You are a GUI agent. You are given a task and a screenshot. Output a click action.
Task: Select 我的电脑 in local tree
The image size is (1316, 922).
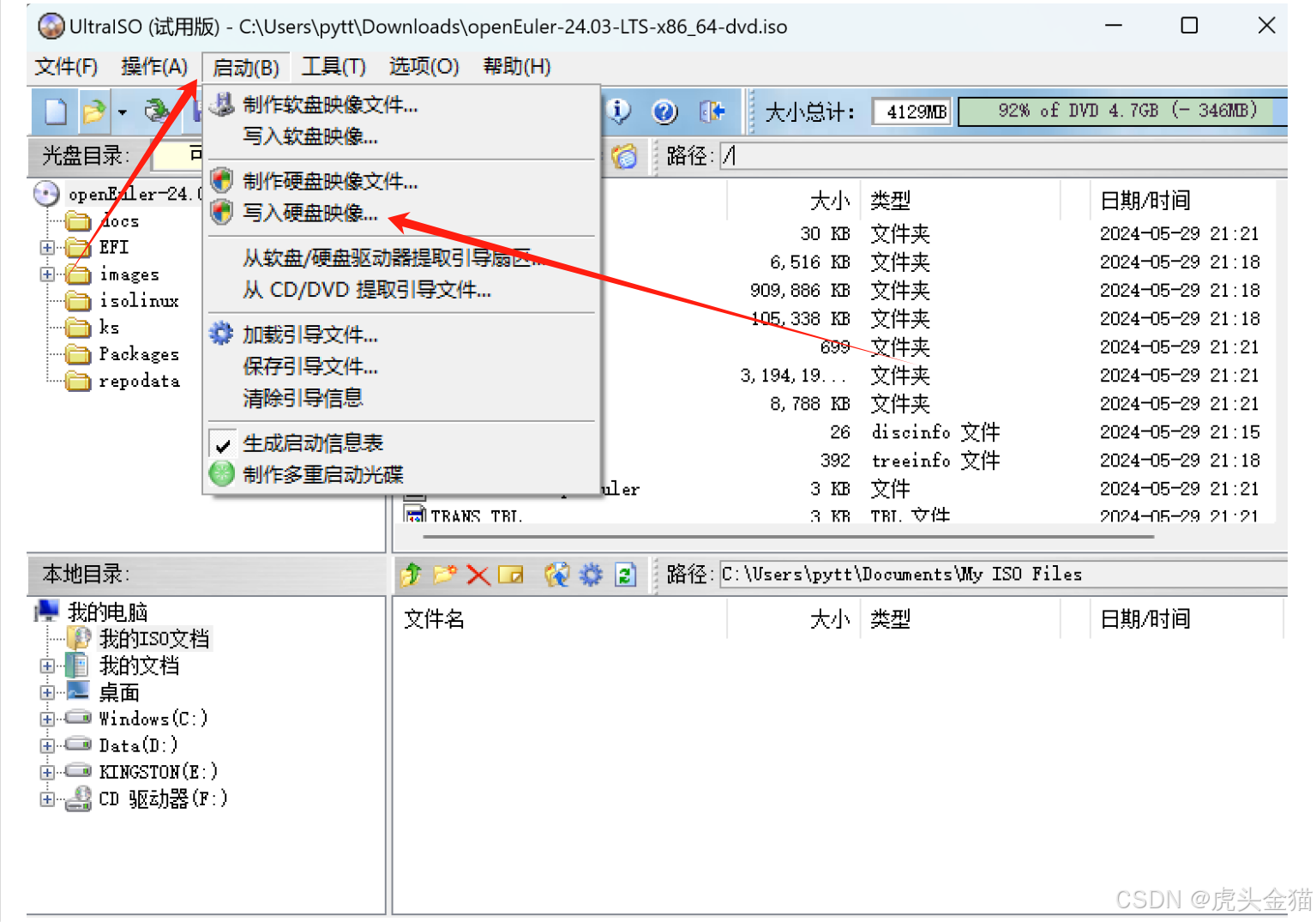coord(108,612)
